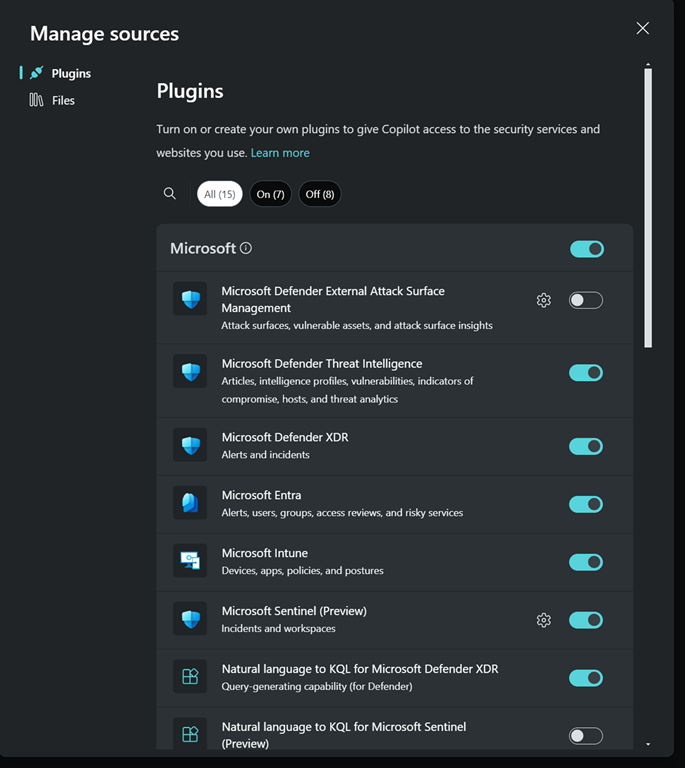The image size is (685, 768).
Task: Disable the Microsoft Defender Threat Intelligence toggle
Action: 586,373
